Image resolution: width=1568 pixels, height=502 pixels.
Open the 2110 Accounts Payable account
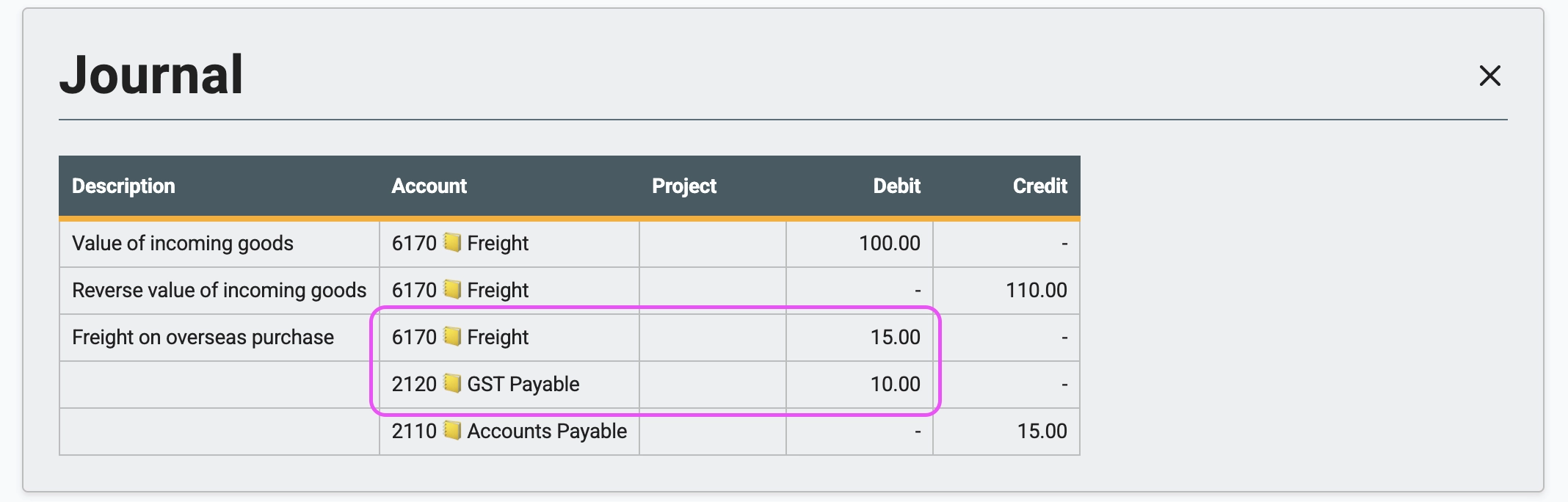click(x=546, y=431)
